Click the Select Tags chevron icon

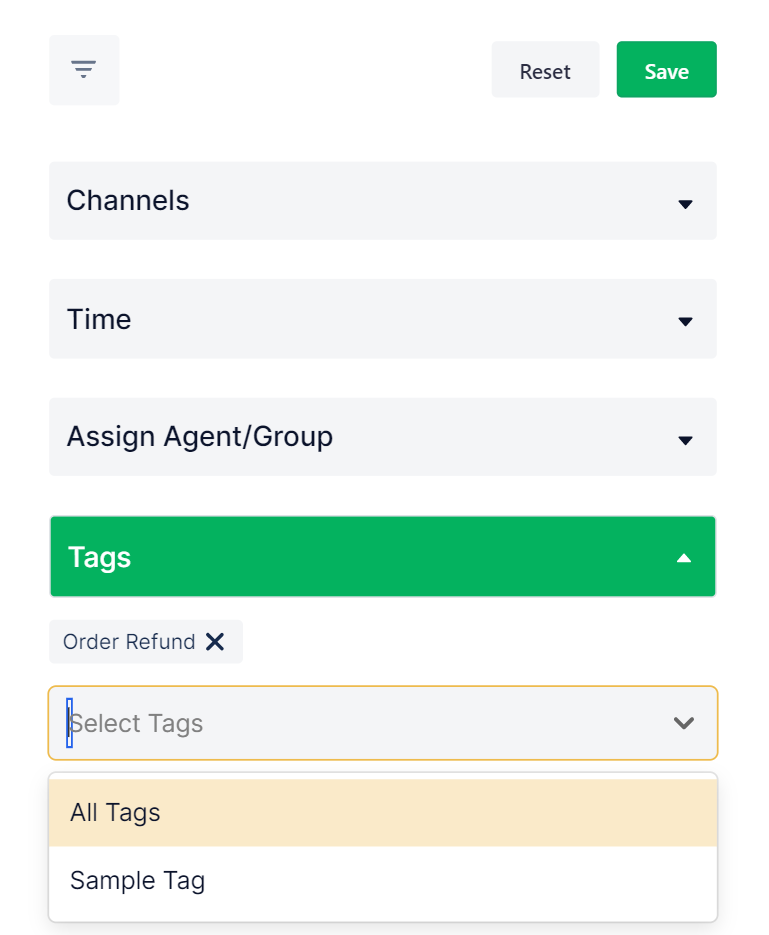684,723
